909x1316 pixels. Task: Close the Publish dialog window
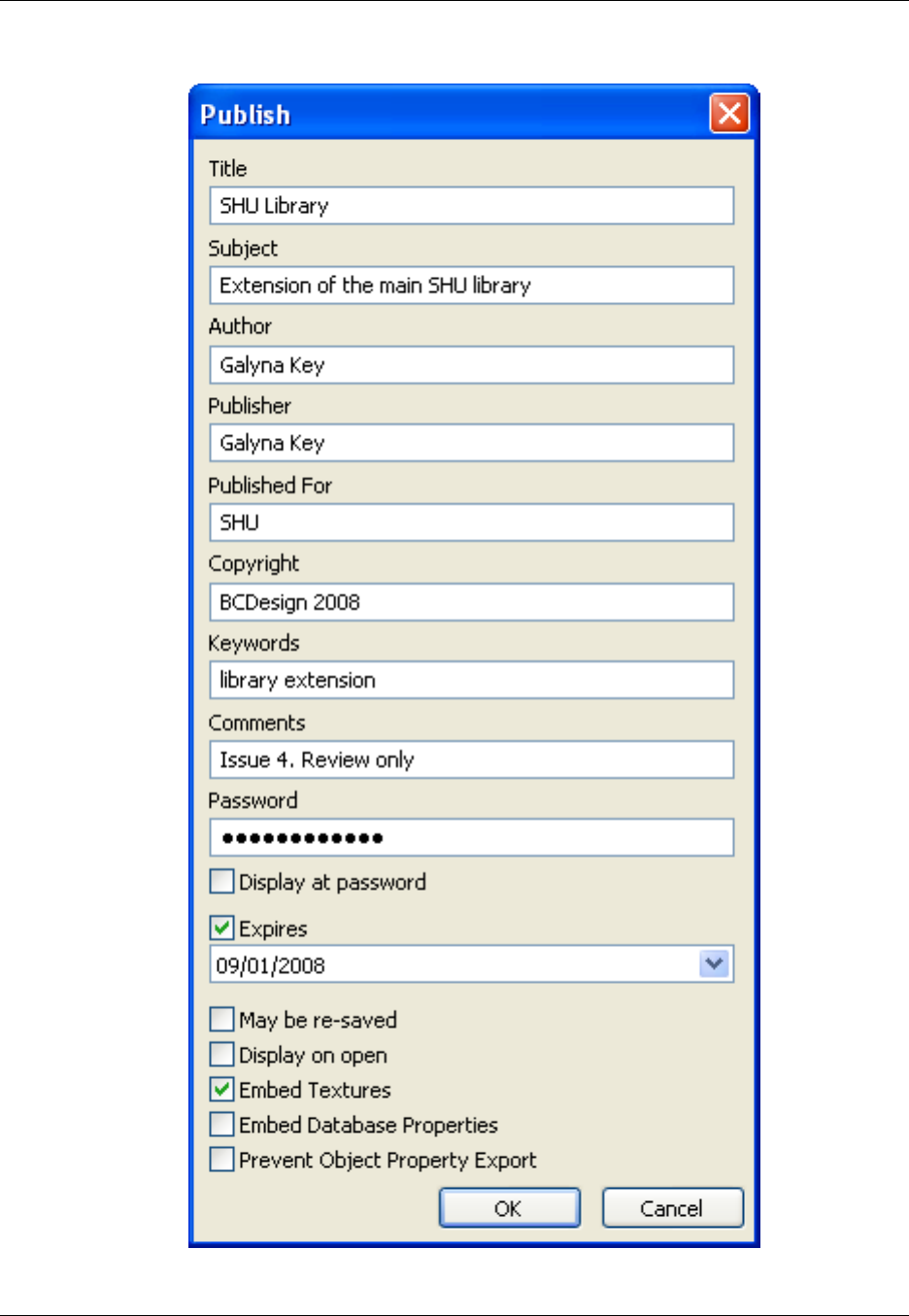(729, 114)
